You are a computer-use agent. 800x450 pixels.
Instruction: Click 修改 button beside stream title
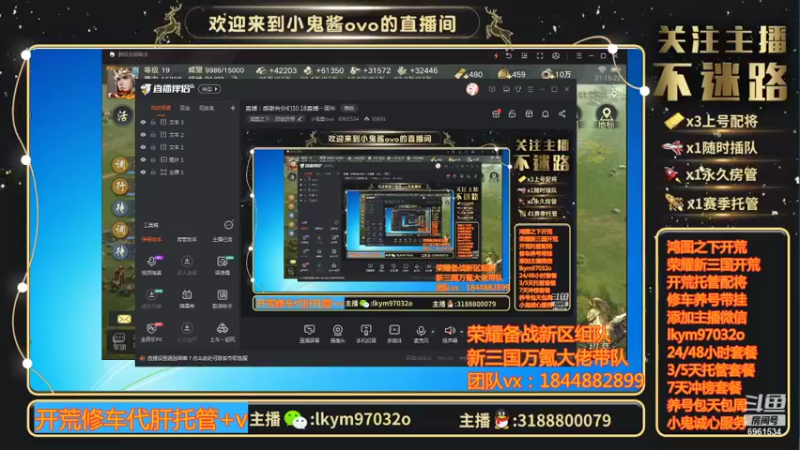click(349, 108)
